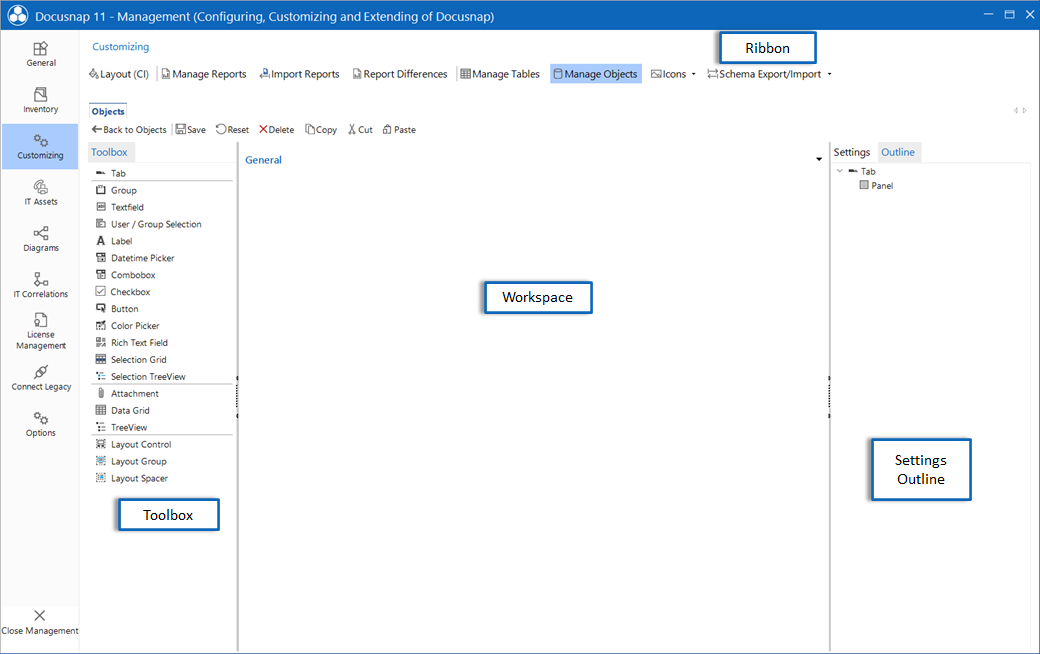
Task: Collapse the Tab node in the Outline
Action: tap(841, 170)
